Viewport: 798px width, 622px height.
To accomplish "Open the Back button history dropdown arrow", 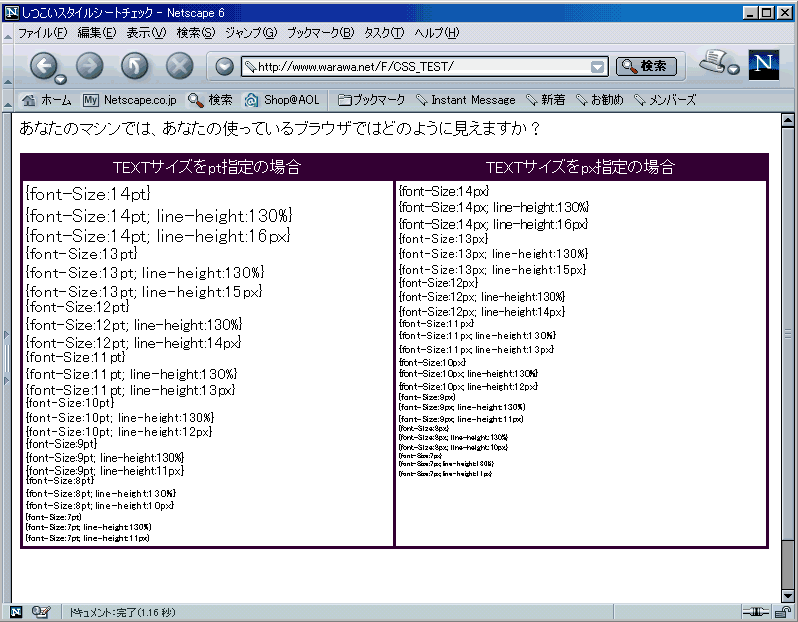I will (x=61, y=79).
